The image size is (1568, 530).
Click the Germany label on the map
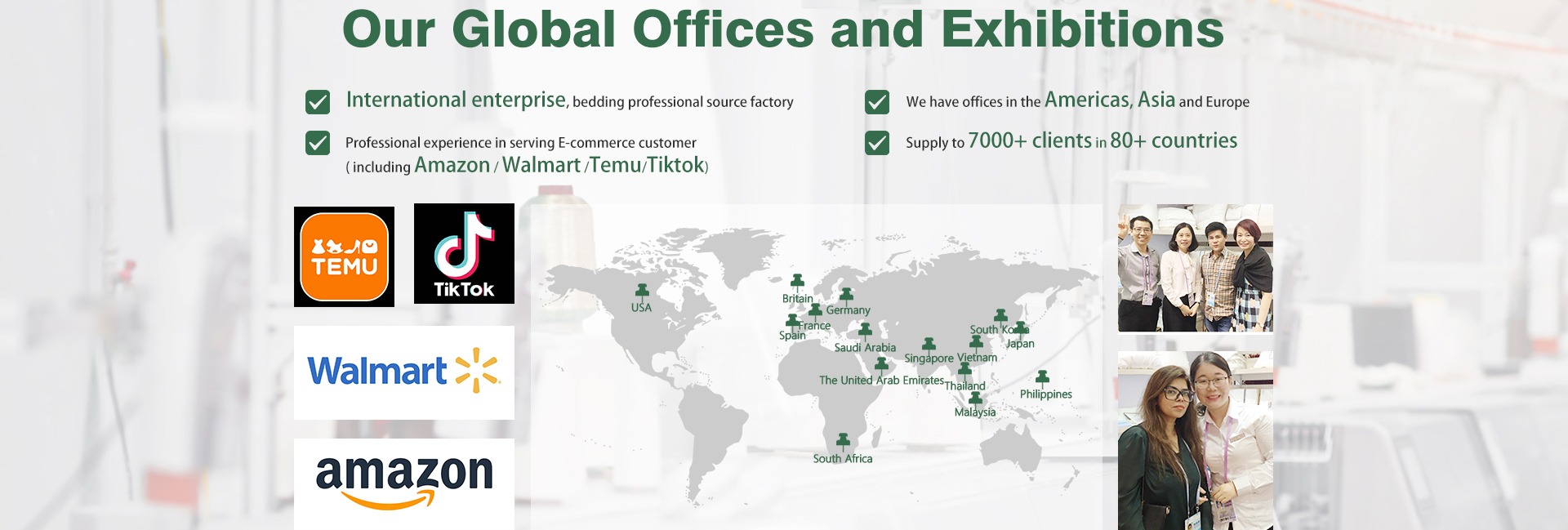tap(848, 310)
